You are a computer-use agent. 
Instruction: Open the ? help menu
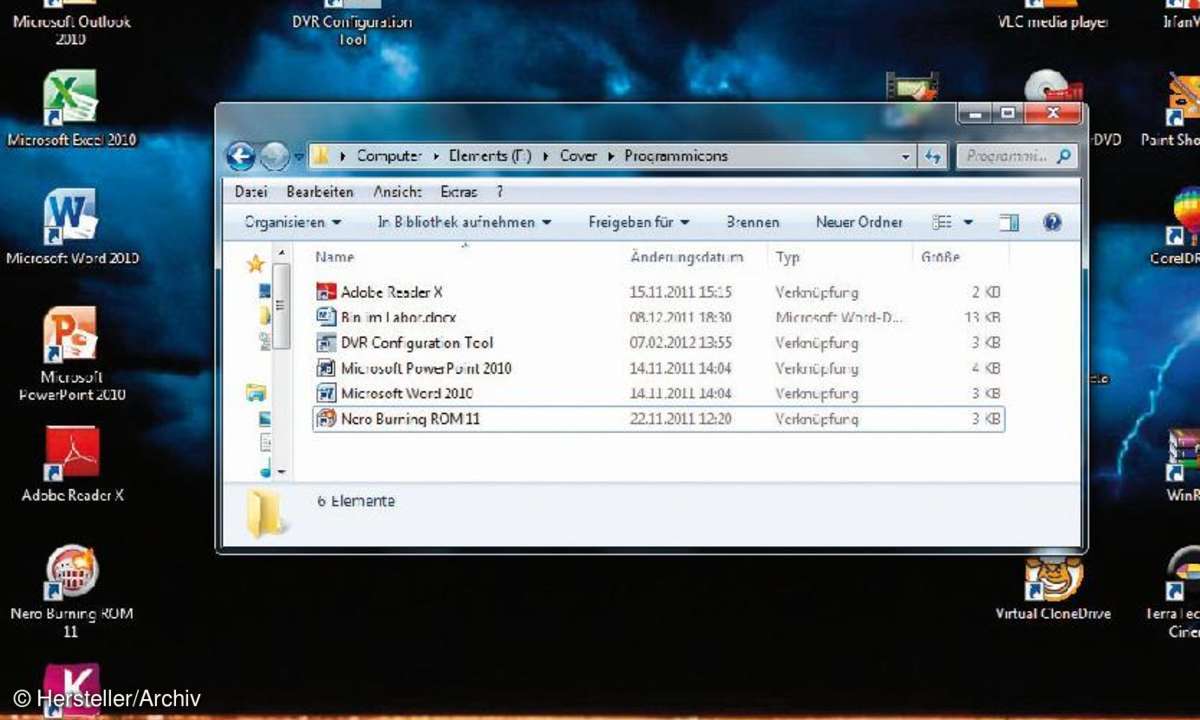[x=499, y=192]
